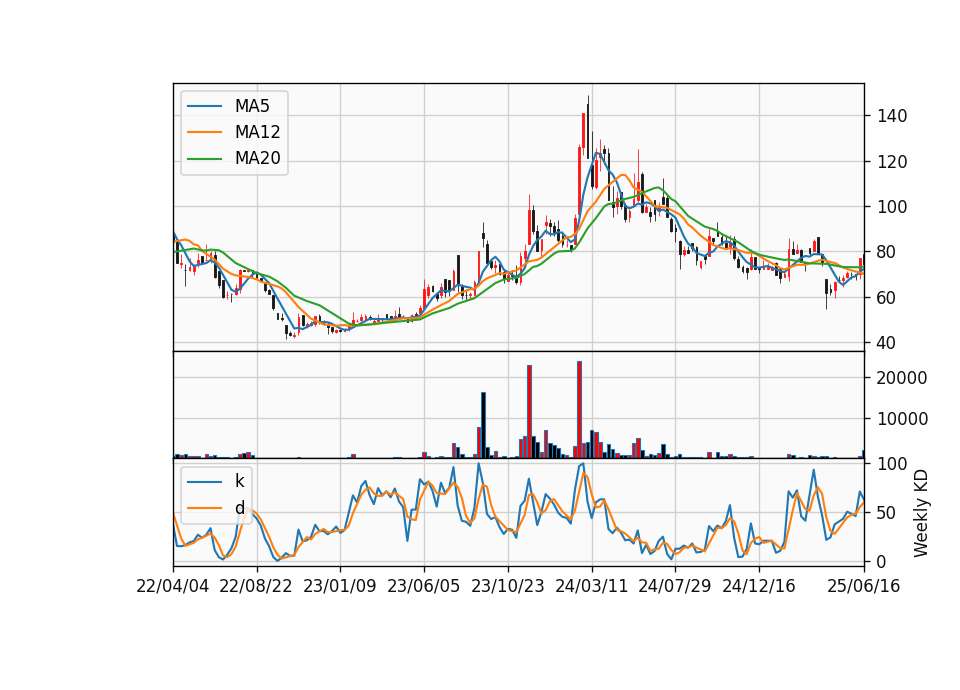Screen dimensions: 960x690
Task: Click the peak candlestick near 140
Action: [588, 126]
